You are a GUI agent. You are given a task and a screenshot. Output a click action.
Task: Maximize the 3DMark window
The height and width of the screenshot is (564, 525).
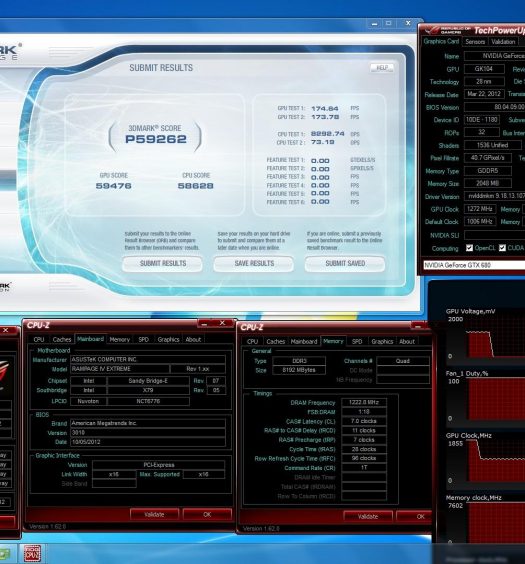(x=389, y=23)
